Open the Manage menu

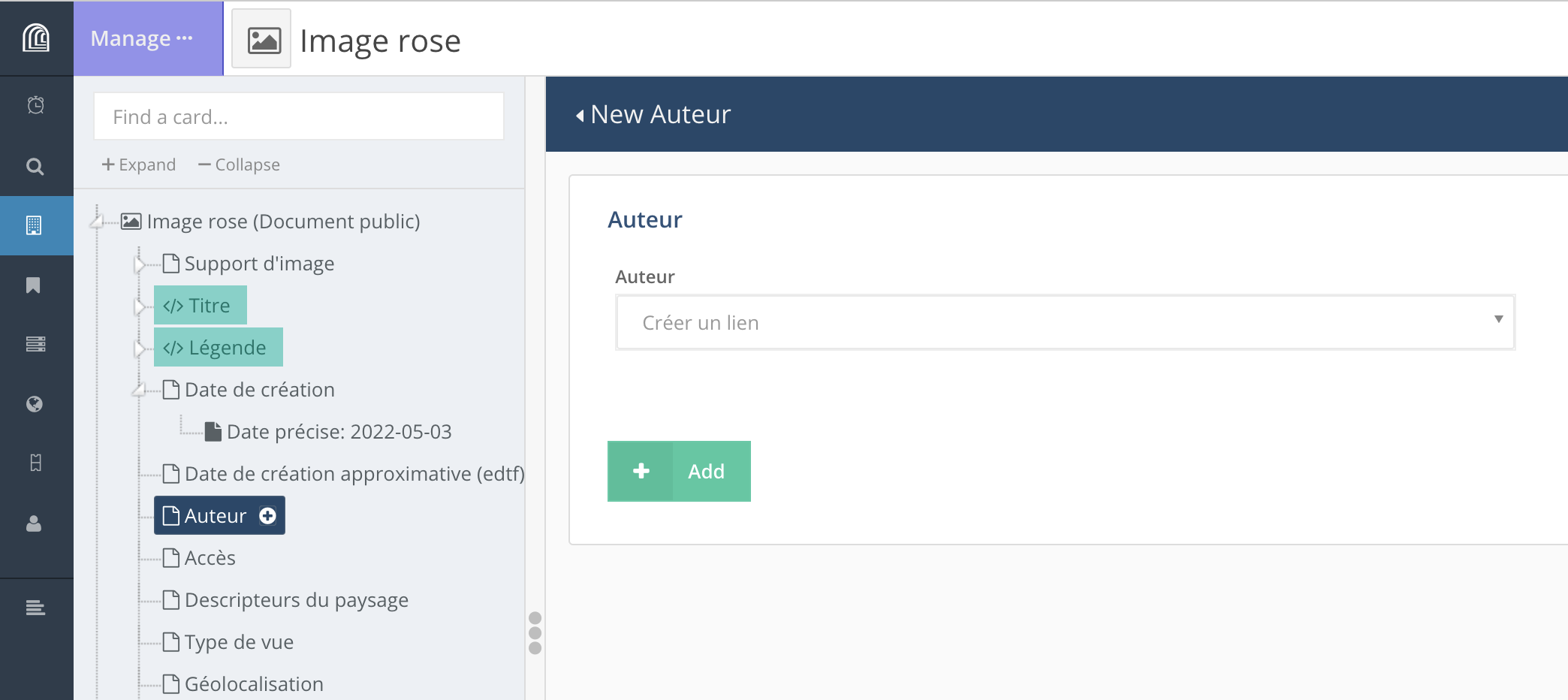[143, 38]
